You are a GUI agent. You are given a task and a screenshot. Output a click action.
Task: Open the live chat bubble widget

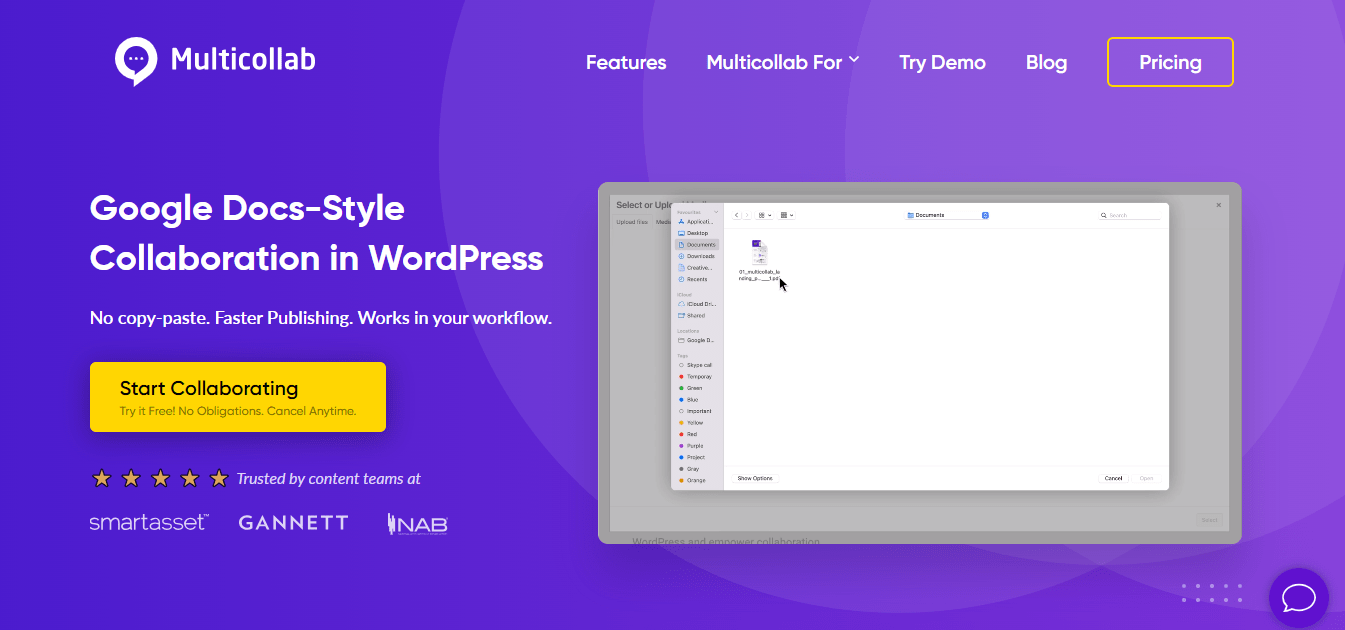[x=1298, y=598]
